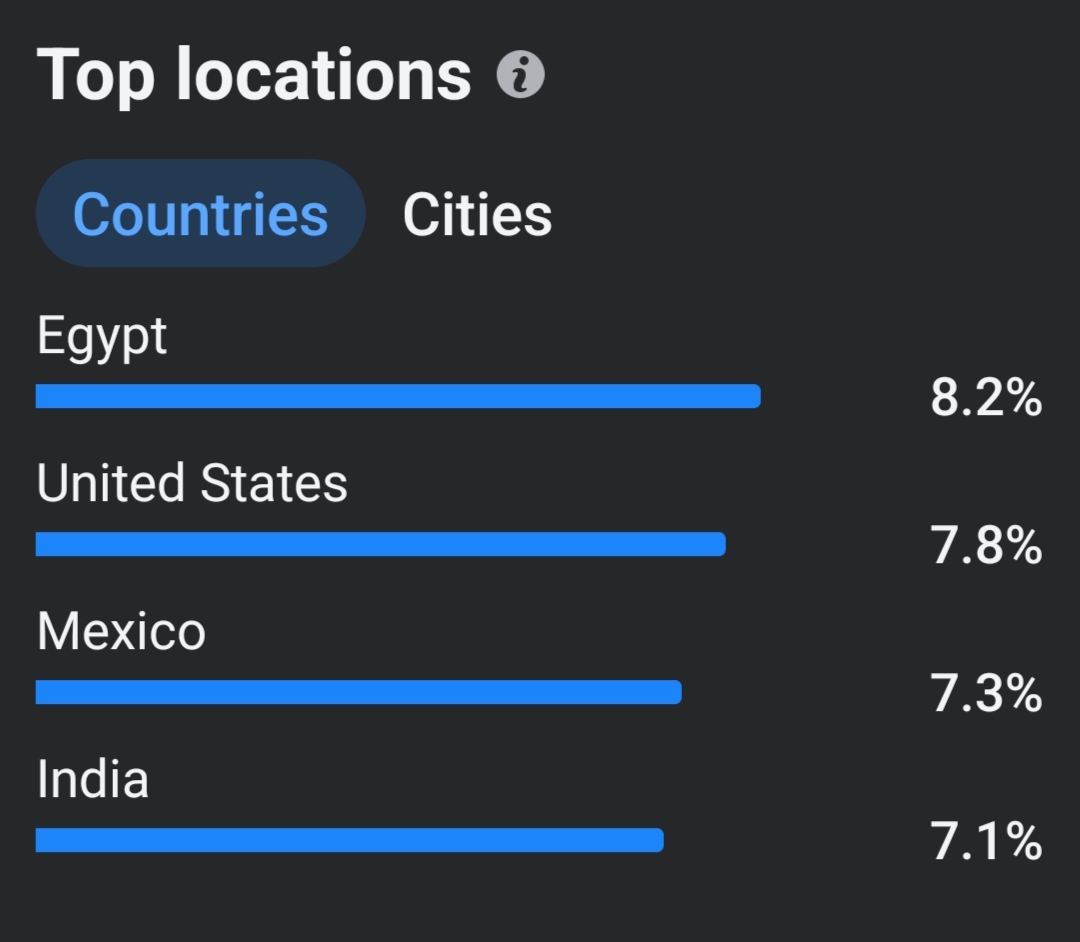The height and width of the screenshot is (942, 1080).
Task: Click the right end of Mexico's bar
Action: pos(675,692)
